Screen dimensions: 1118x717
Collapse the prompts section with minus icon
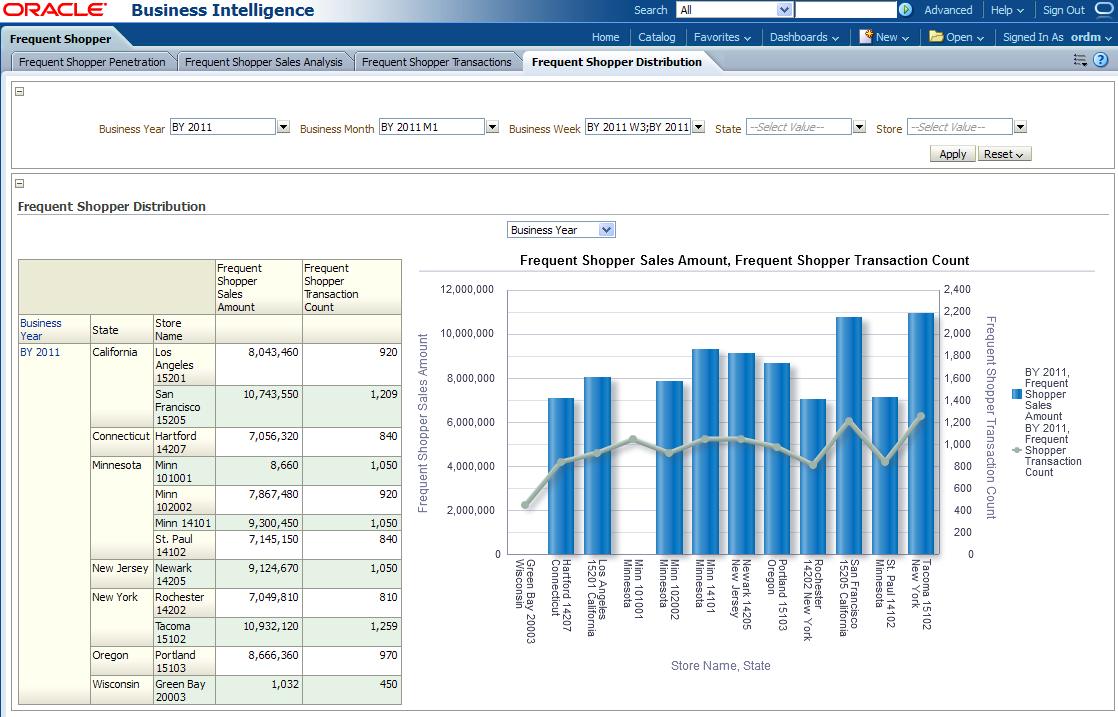tap(20, 92)
